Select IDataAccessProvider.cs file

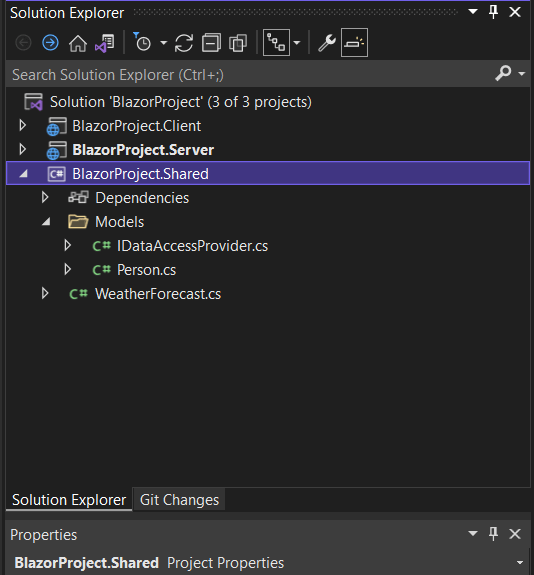point(192,246)
